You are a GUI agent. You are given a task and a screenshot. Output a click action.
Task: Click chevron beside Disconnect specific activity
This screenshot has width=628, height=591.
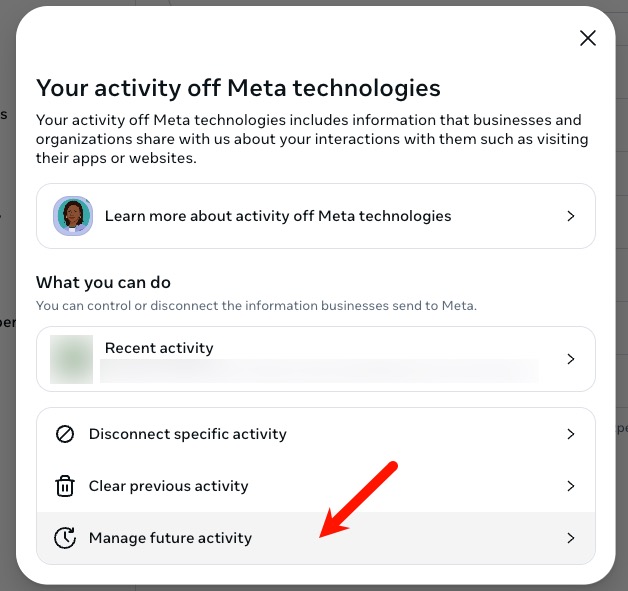point(571,434)
